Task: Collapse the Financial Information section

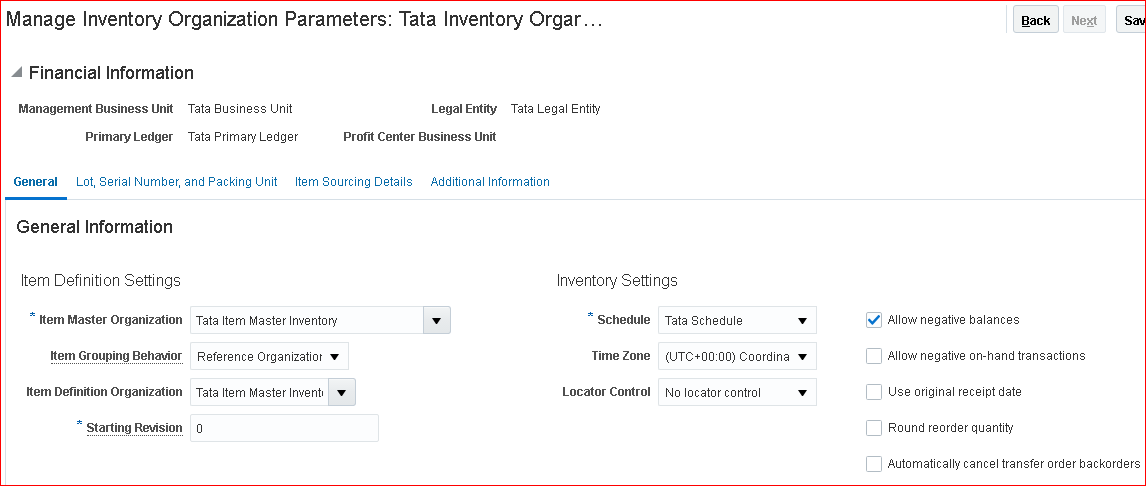Action: tap(16, 73)
